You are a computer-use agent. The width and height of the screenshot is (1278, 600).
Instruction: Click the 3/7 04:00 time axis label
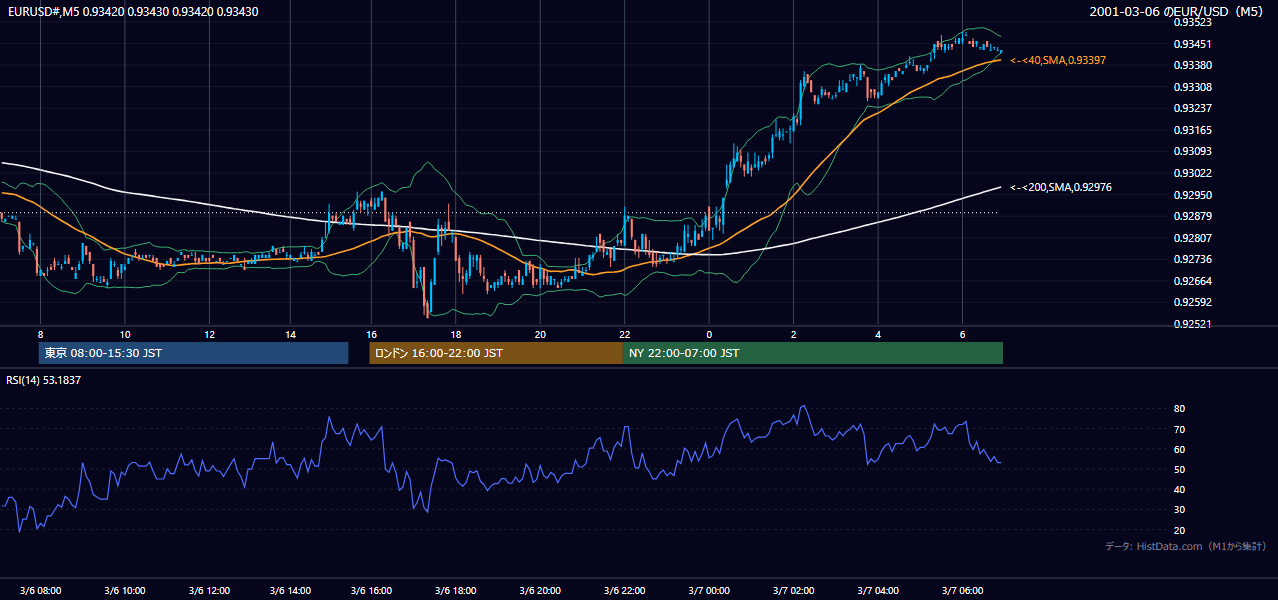(x=878, y=591)
